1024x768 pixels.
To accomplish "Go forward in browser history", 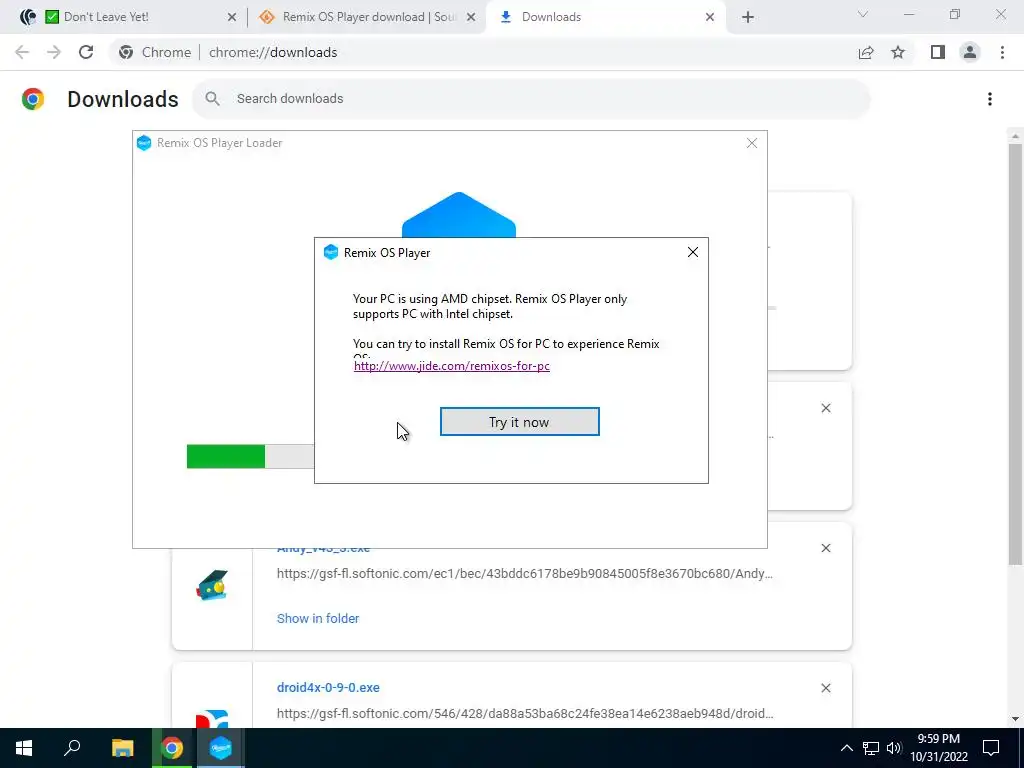I will [x=54, y=52].
